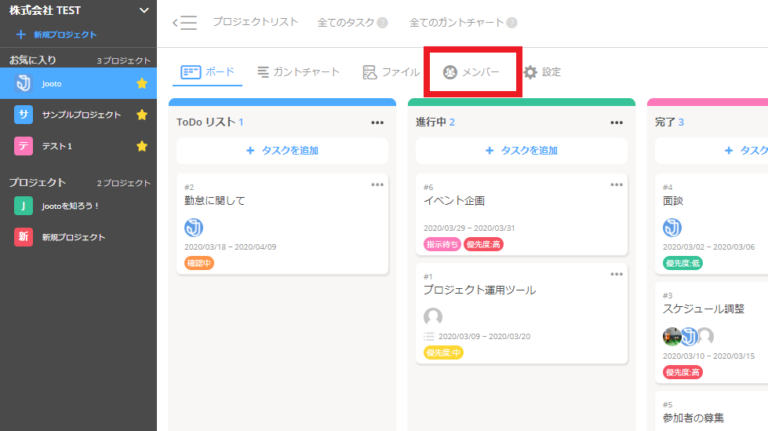Switch to the ファイル tab
This screenshot has height=431, width=768.
pos(391,72)
